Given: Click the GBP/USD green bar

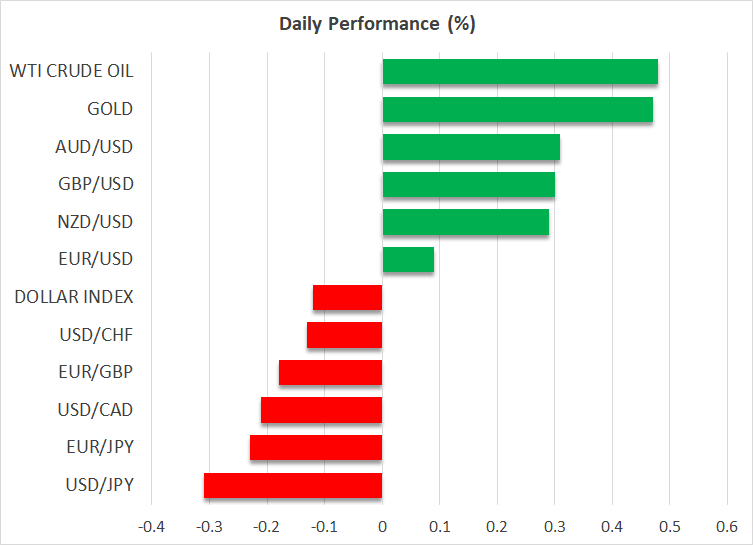Looking at the screenshot, I should 468,185.
